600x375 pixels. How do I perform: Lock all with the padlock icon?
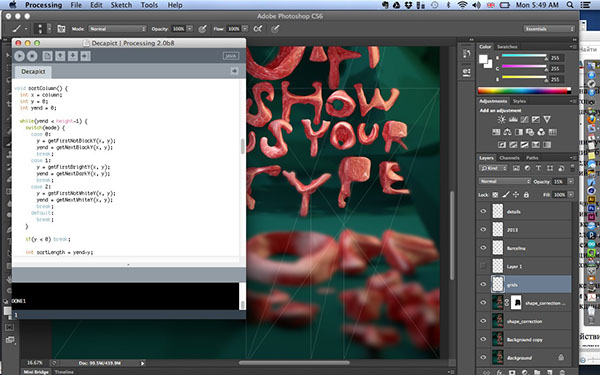coord(527,195)
